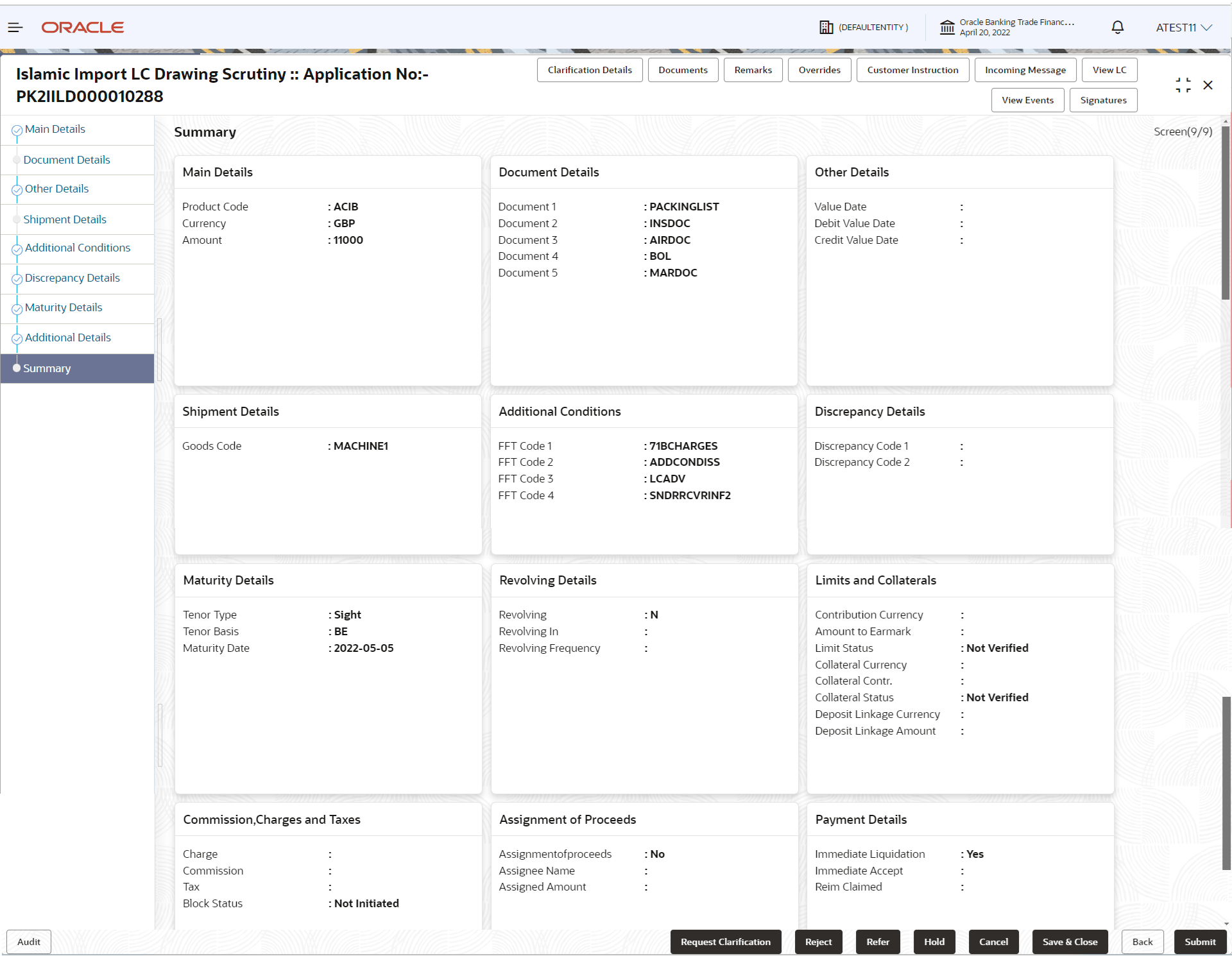Open Clarification Details
This screenshot has height=956, width=1232.
pos(589,69)
